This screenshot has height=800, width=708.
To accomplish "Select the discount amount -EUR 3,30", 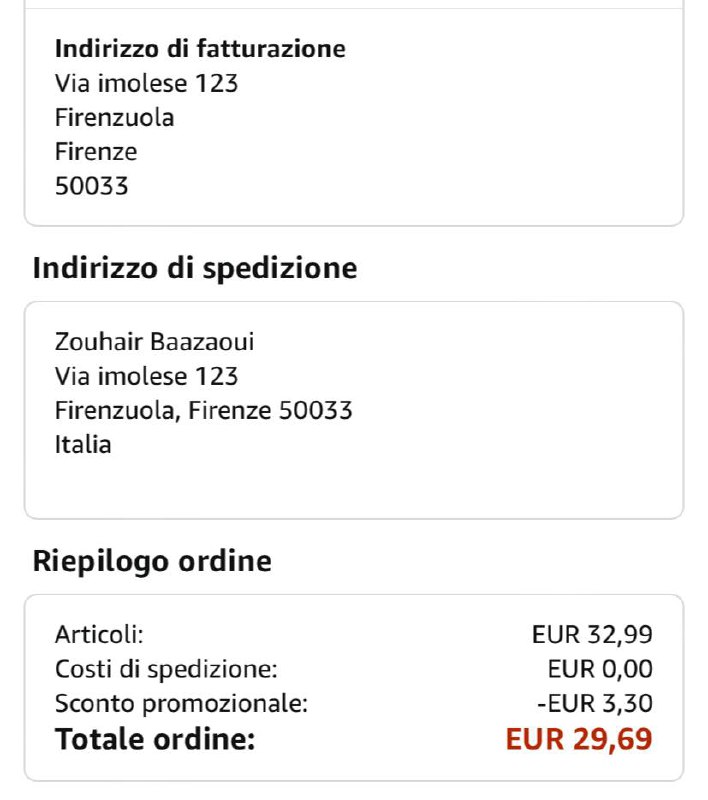I will pyautogui.click(x=594, y=703).
